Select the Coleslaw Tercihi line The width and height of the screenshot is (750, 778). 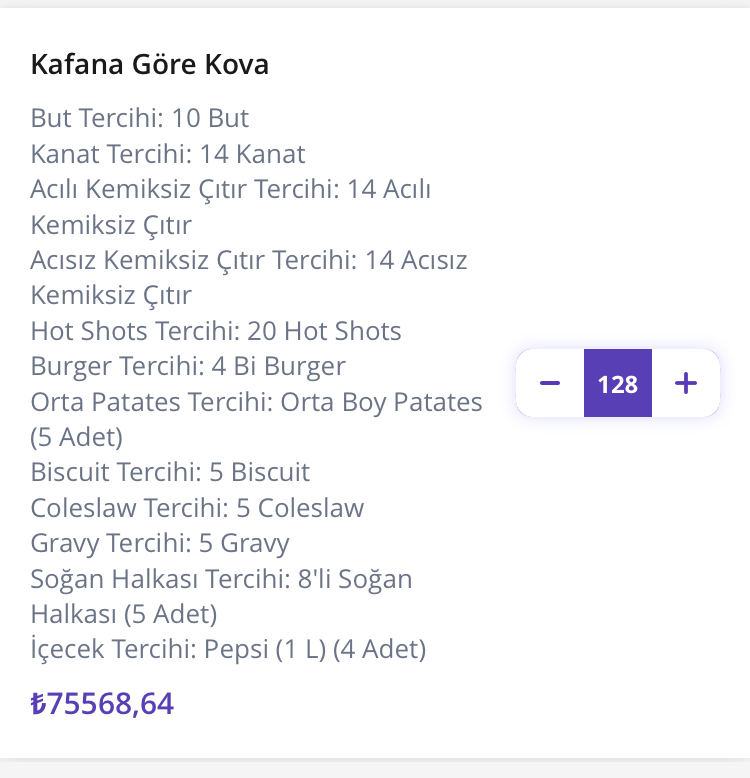pyautogui.click(x=197, y=508)
